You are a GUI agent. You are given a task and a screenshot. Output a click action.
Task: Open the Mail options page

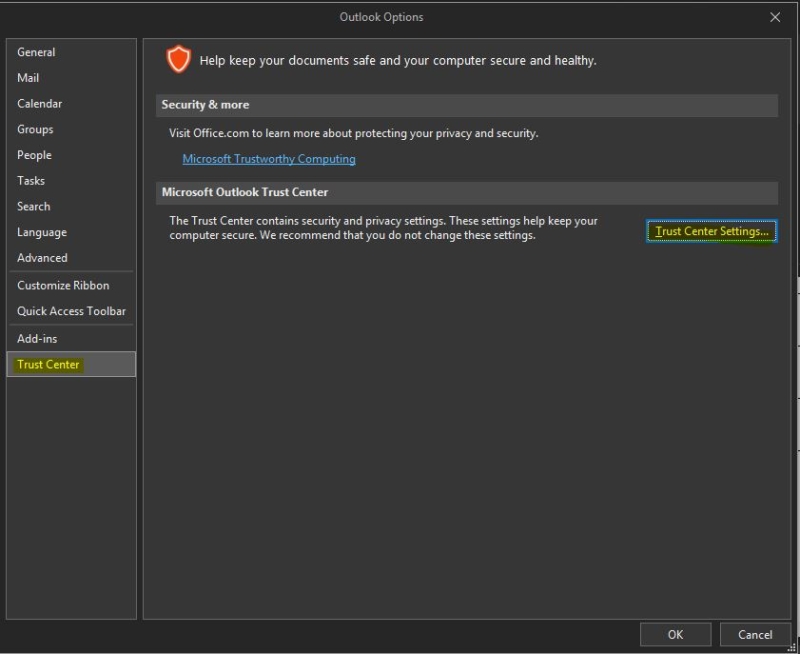click(x=29, y=77)
